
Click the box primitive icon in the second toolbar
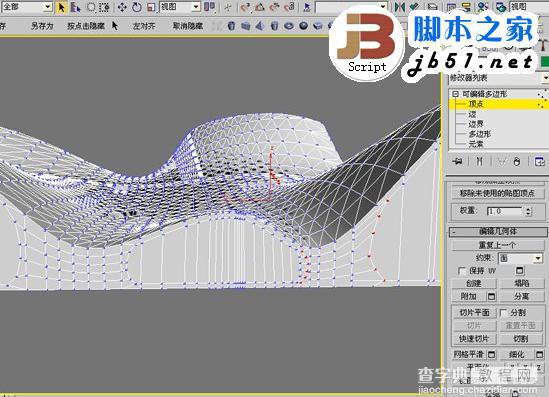click(x=246, y=26)
